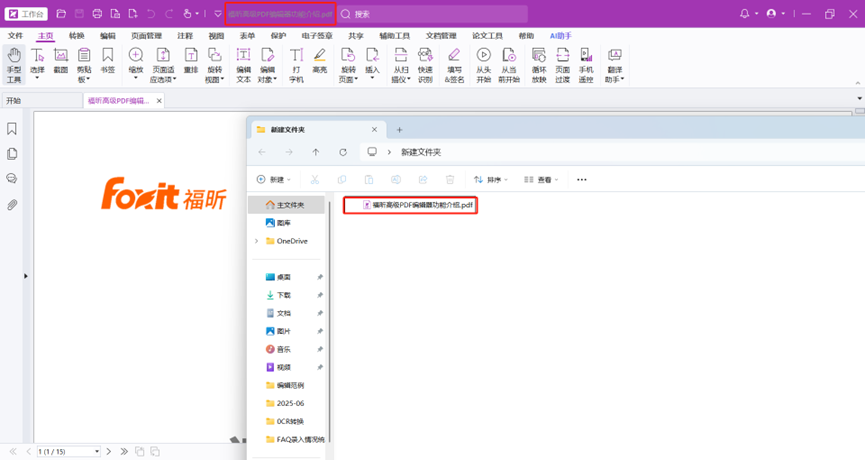Open the Clipboard (剪贴板) dropdown
The image size is (865, 460).
click(x=88, y=80)
